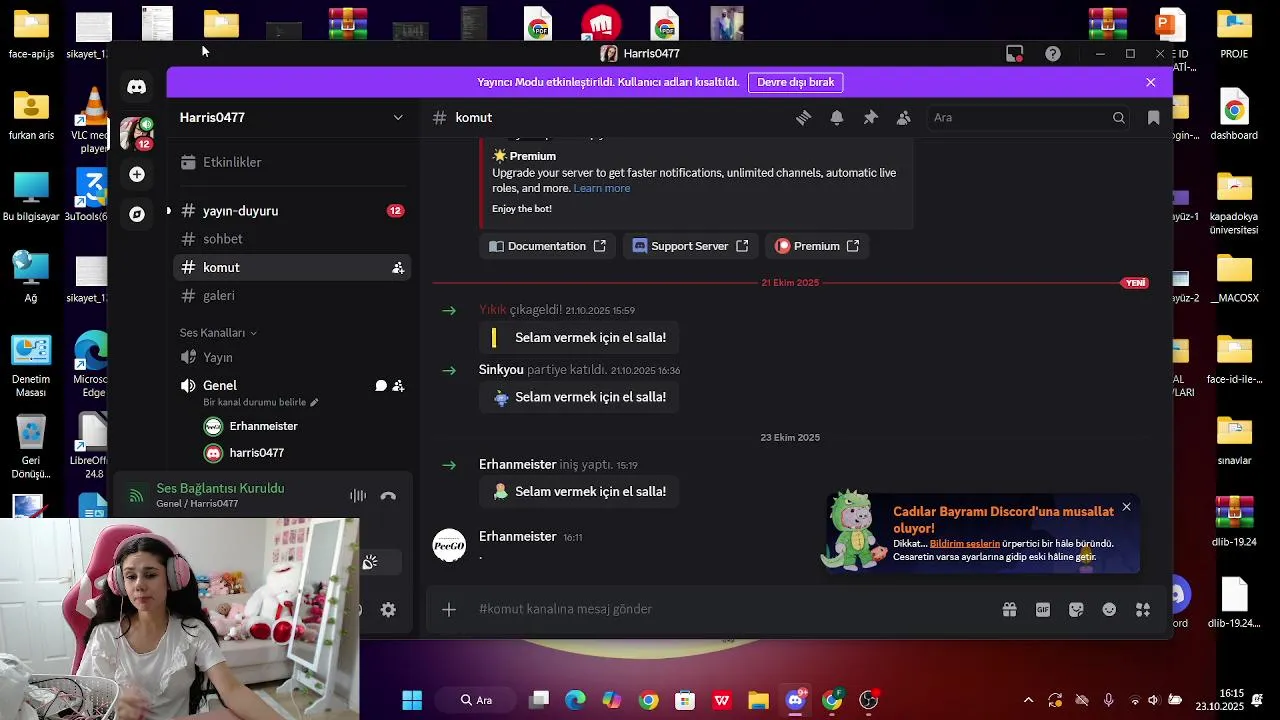Show hidden tray icons chevron

(x=1028, y=700)
